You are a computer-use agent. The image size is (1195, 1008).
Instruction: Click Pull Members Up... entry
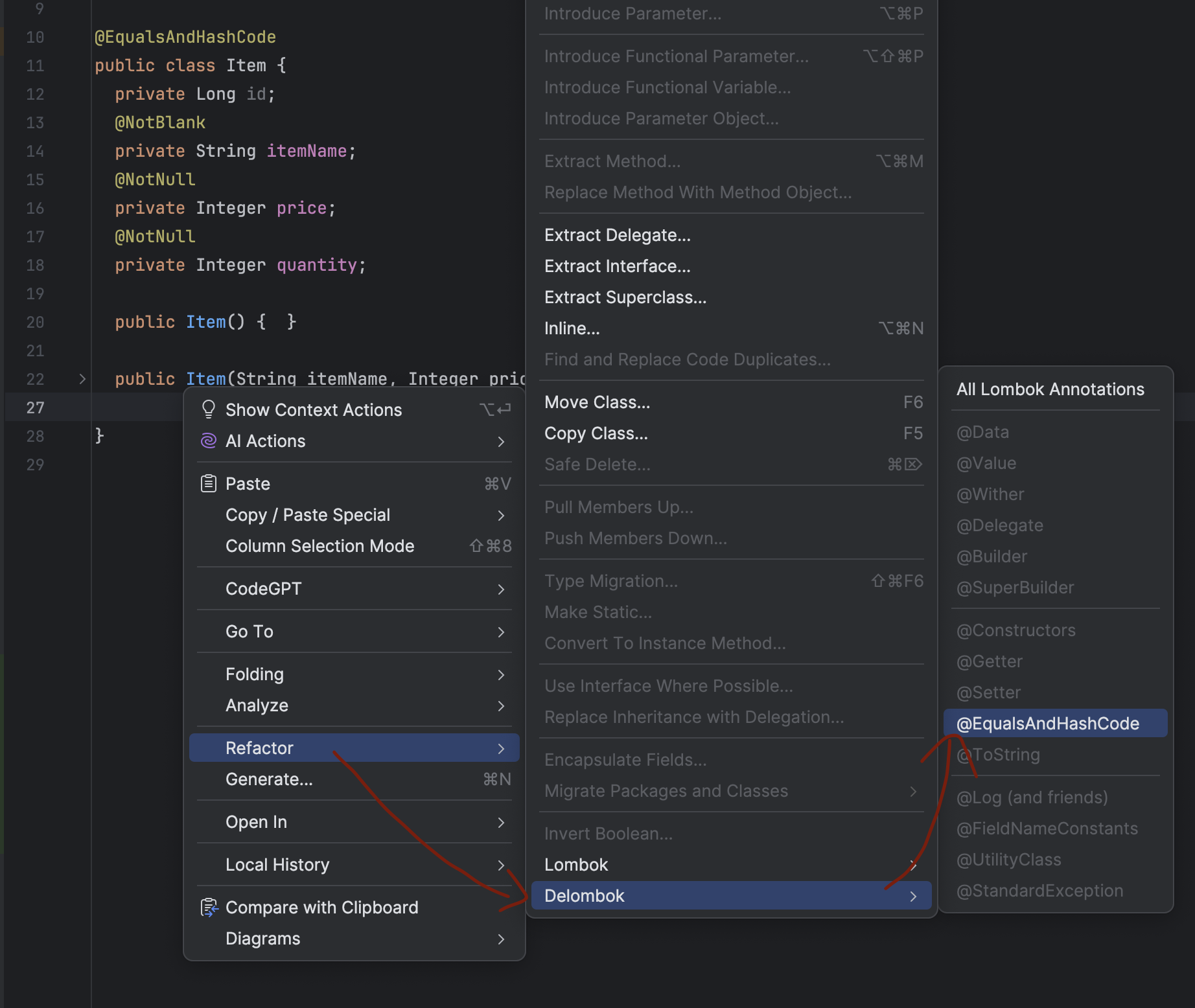(x=731, y=507)
